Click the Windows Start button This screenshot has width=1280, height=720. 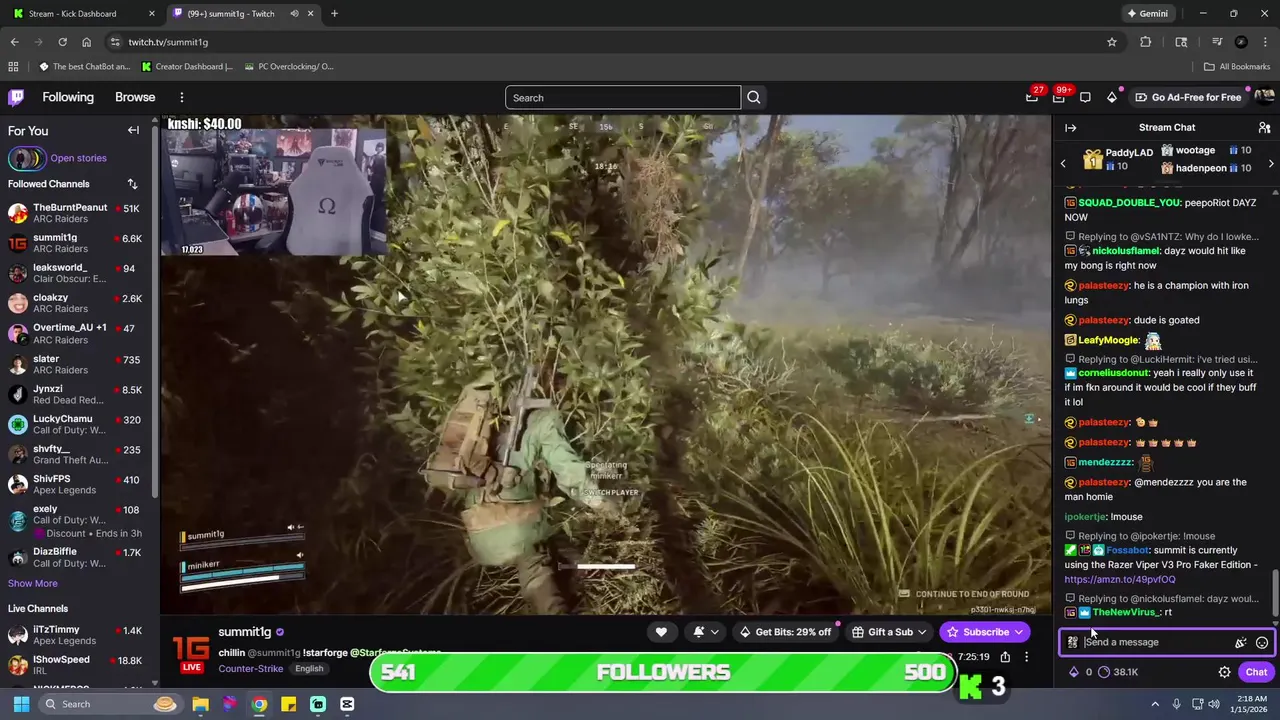pos(21,704)
